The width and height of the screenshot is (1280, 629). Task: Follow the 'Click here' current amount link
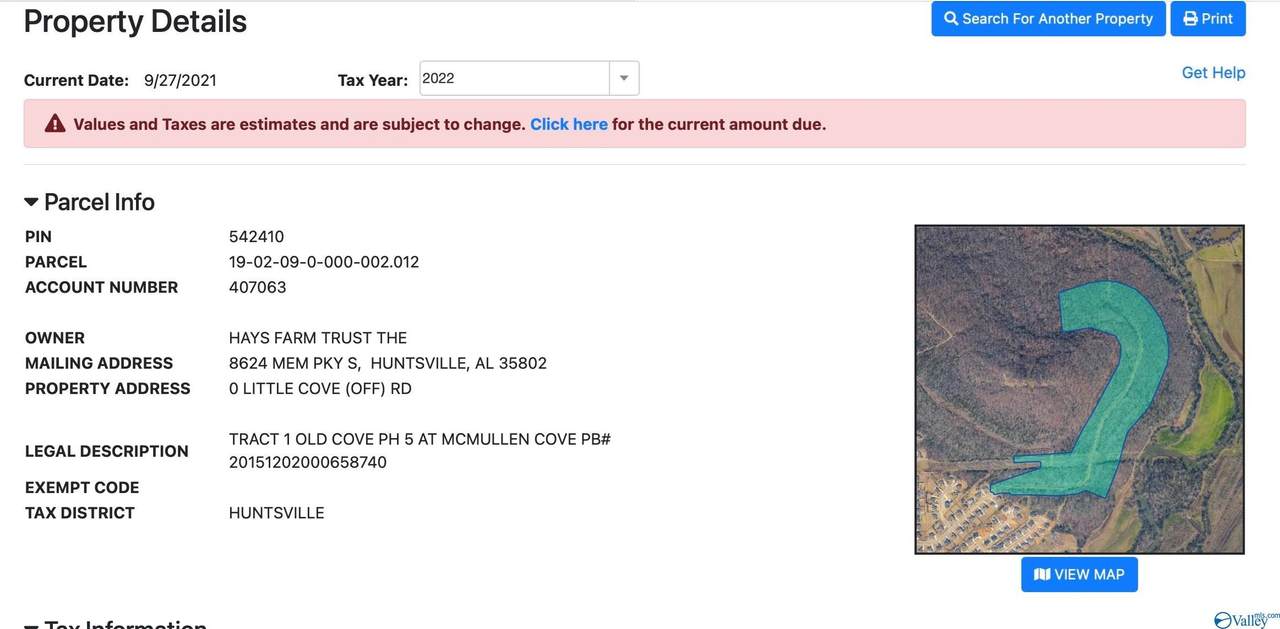[569, 124]
